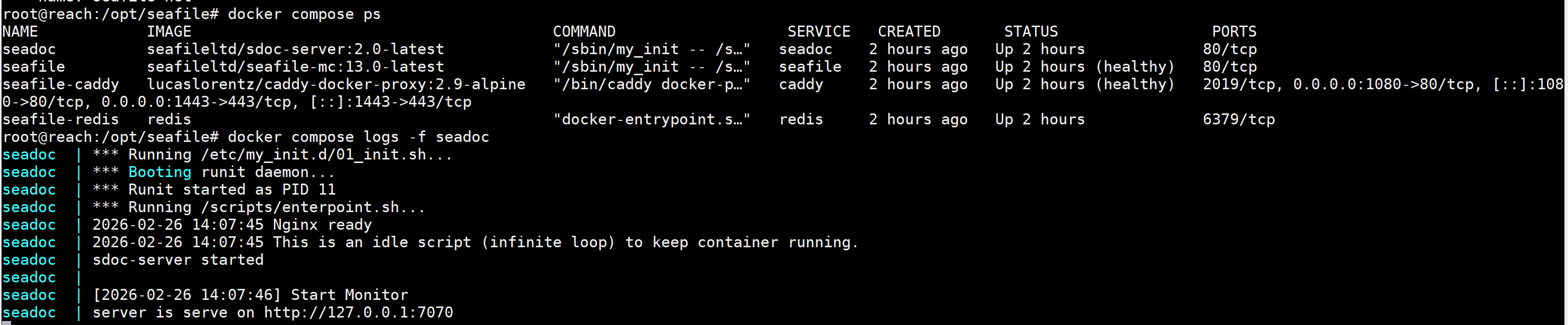The width and height of the screenshot is (1568, 325).
Task: Click the "docker compose logs -f seadoc" command
Action: coord(358,137)
